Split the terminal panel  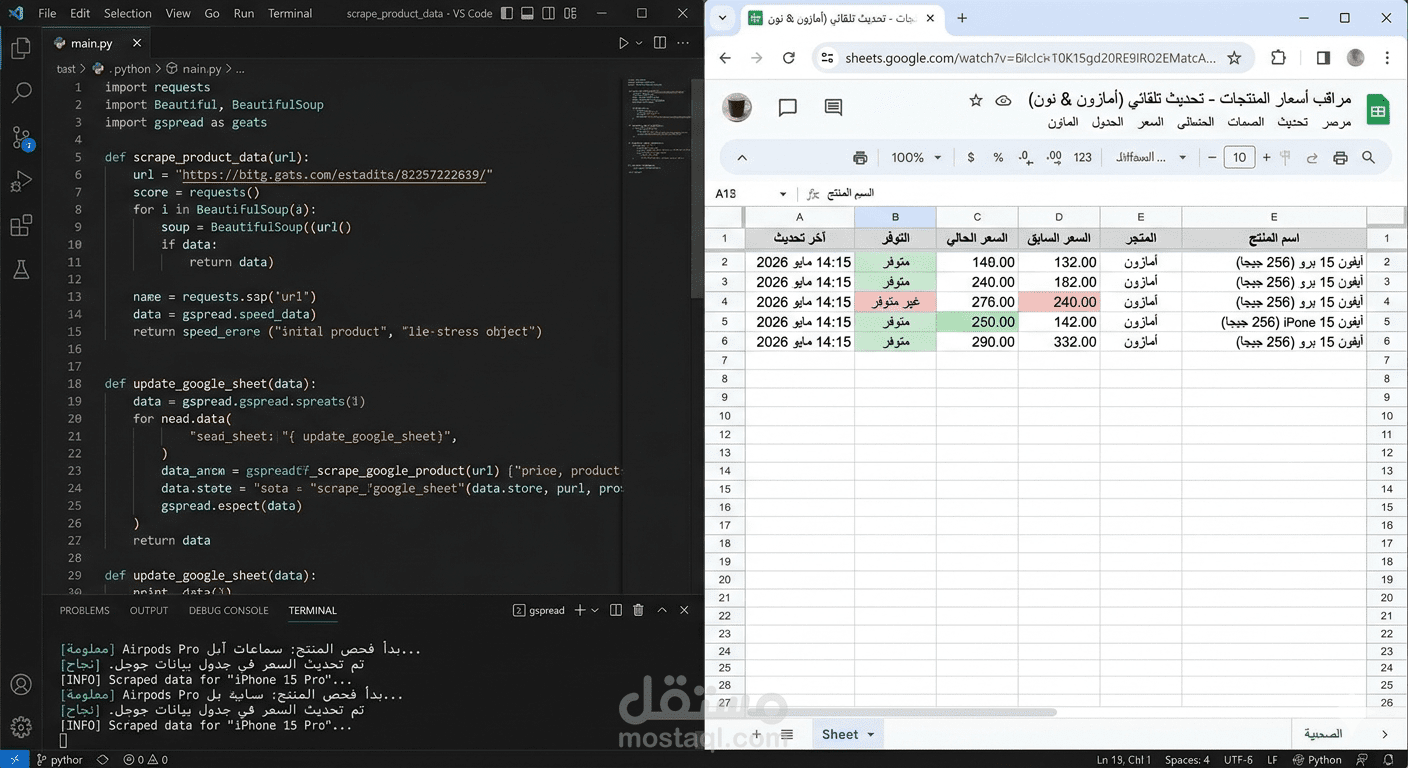(616, 610)
